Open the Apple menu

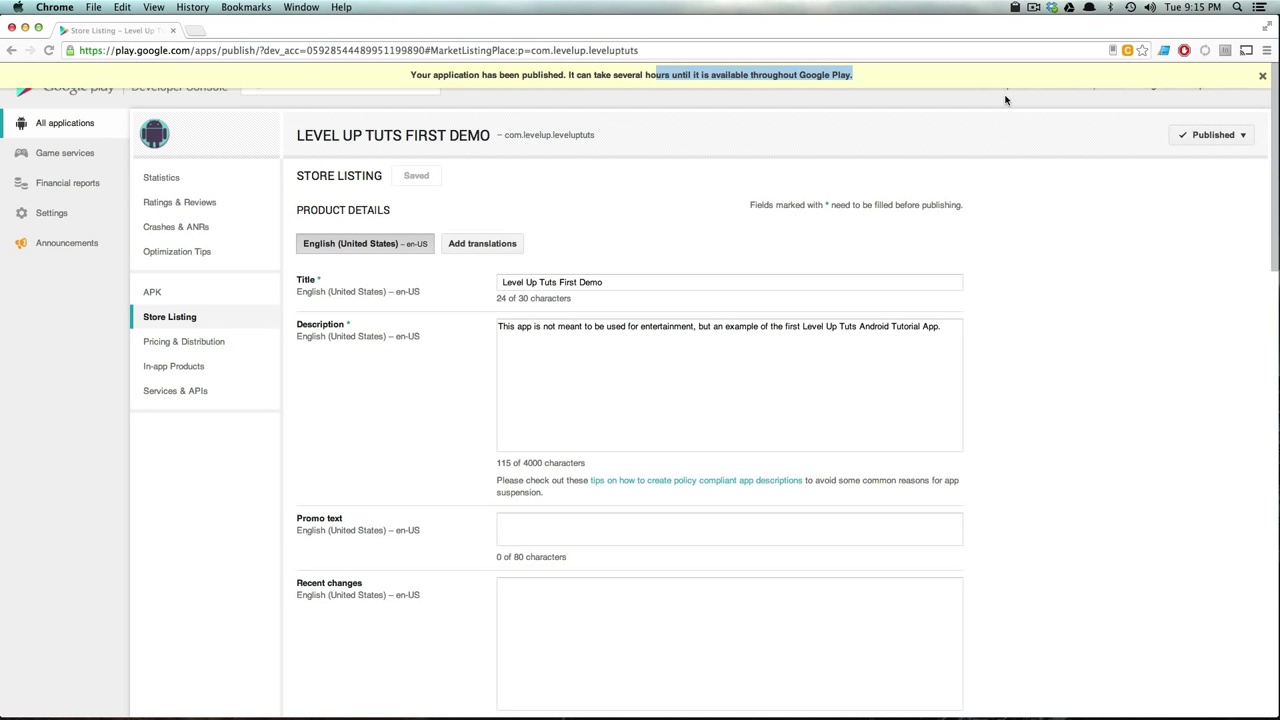point(17,7)
